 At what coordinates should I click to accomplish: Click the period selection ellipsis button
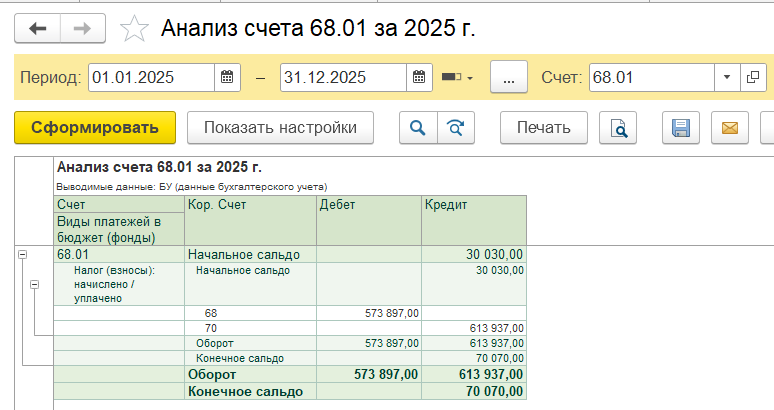pyautogui.click(x=508, y=77)
